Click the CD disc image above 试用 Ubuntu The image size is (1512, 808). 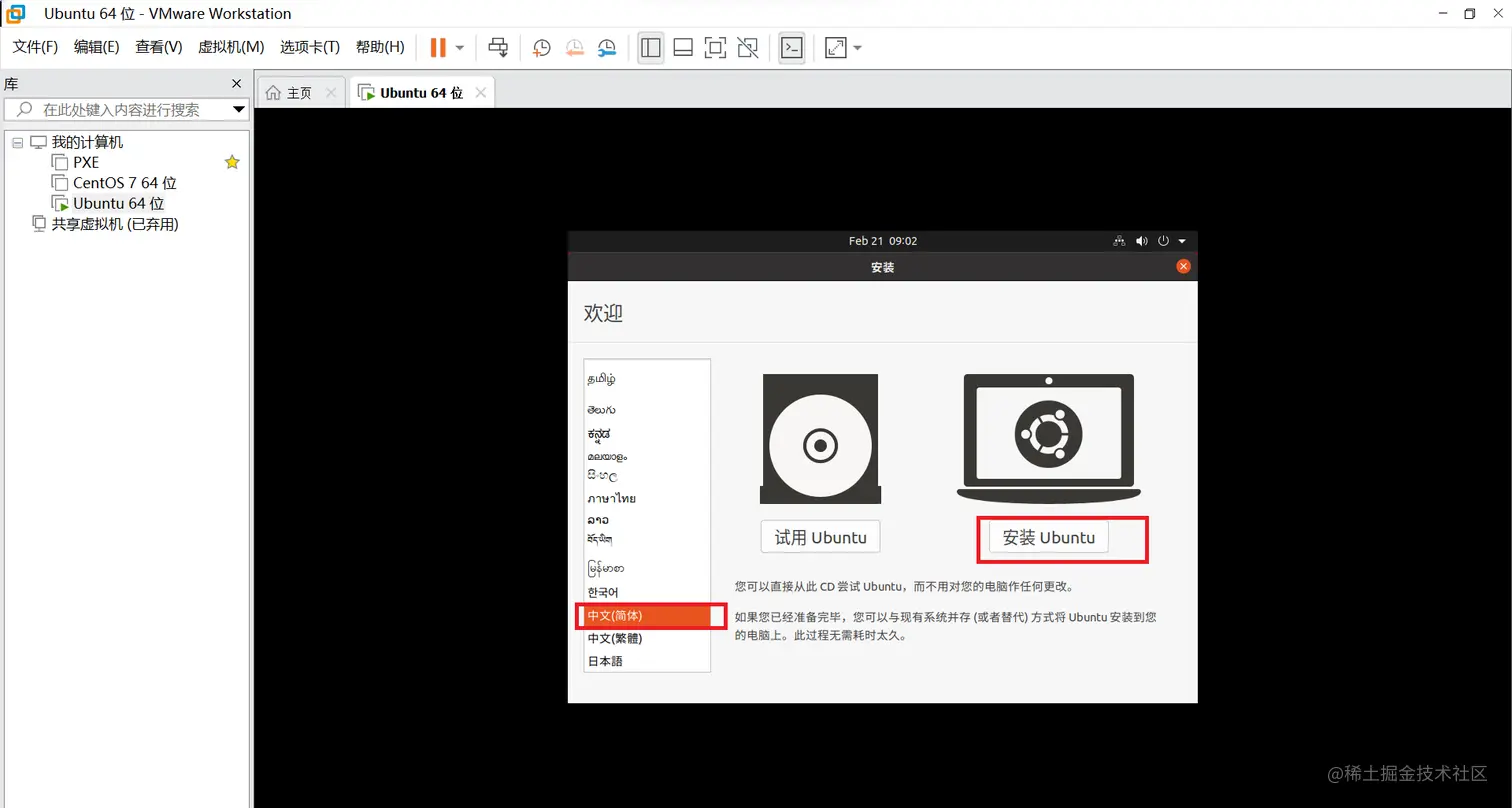[820, 439]
